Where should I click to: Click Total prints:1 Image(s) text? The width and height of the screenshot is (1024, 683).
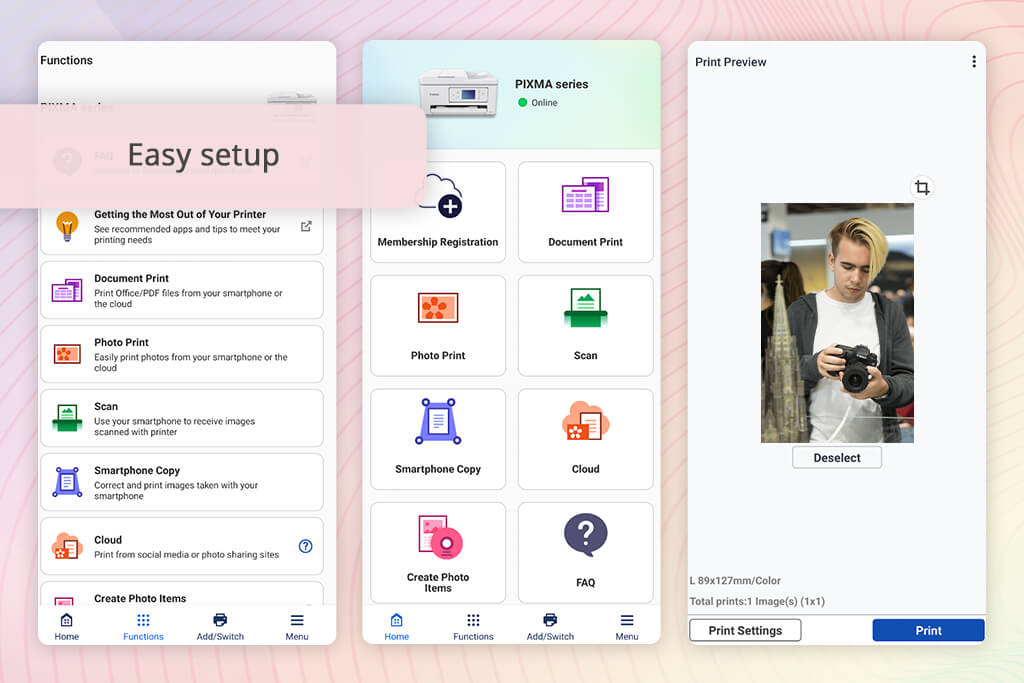tap(757, 601)
